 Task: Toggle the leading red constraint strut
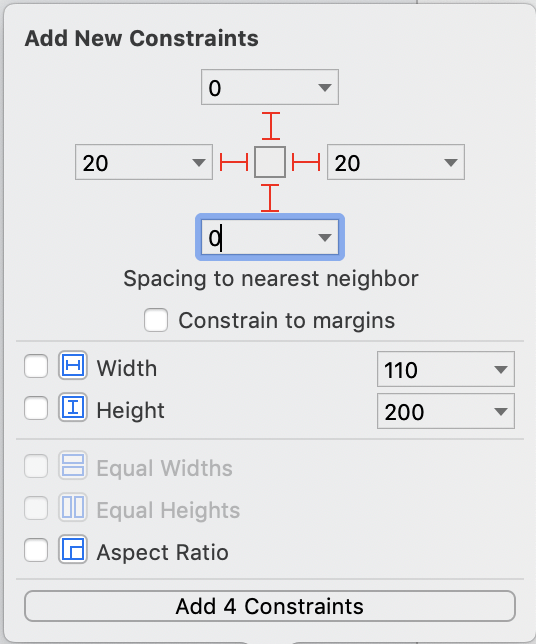coord(234,162)
